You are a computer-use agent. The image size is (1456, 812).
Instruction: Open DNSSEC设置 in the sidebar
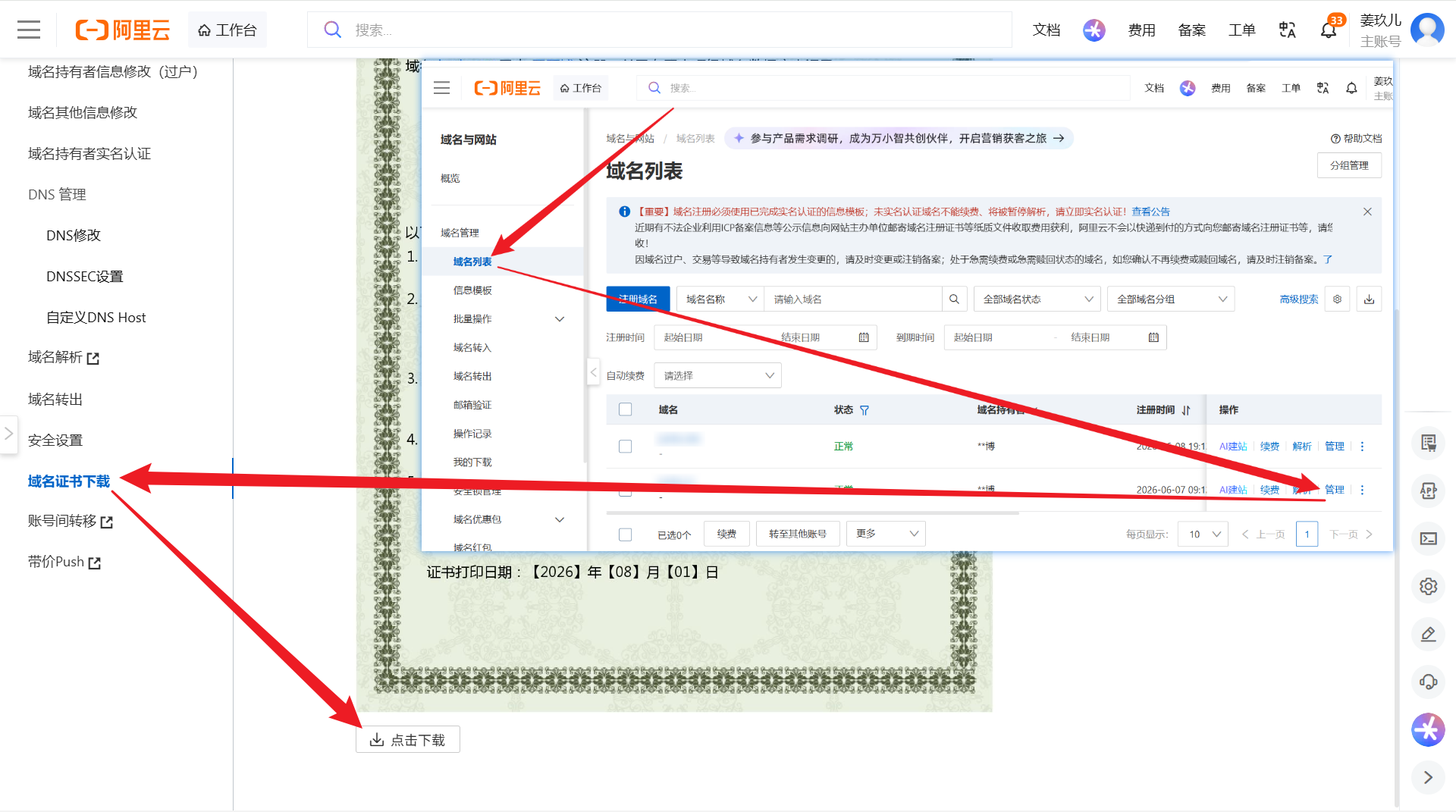84,276
